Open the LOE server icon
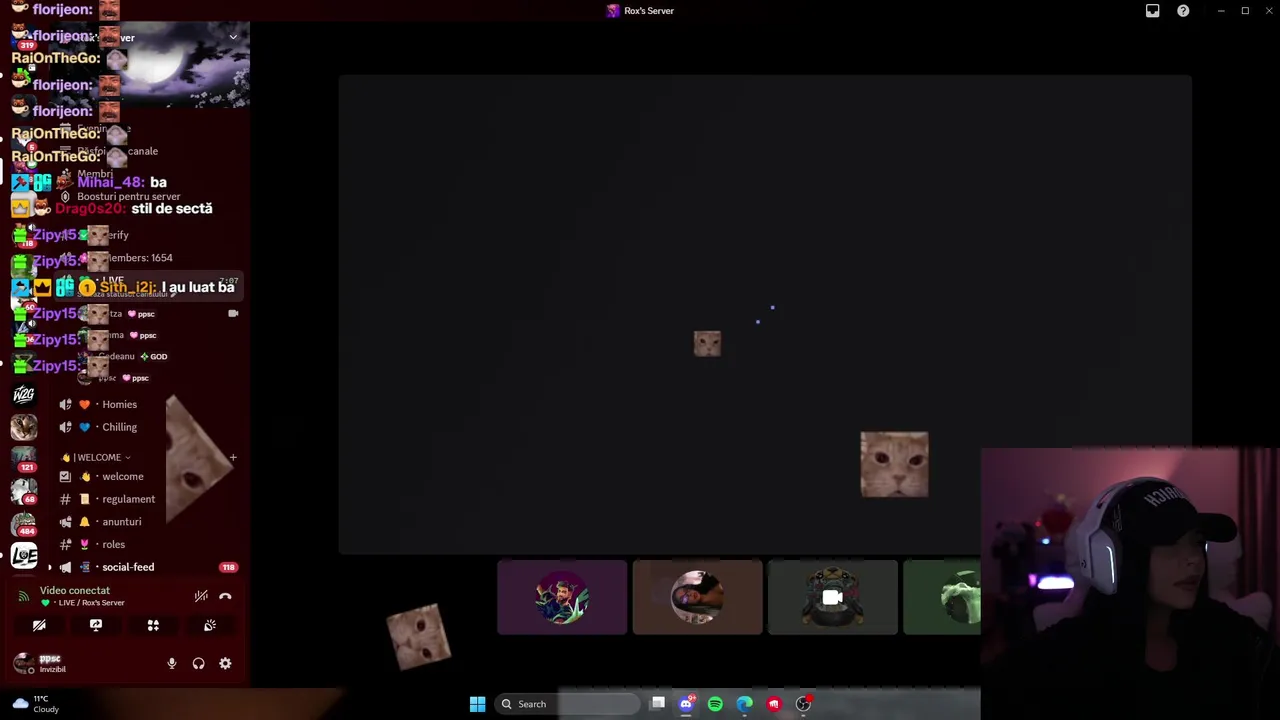Screen dimensions: 1280x720 [24, 556]
